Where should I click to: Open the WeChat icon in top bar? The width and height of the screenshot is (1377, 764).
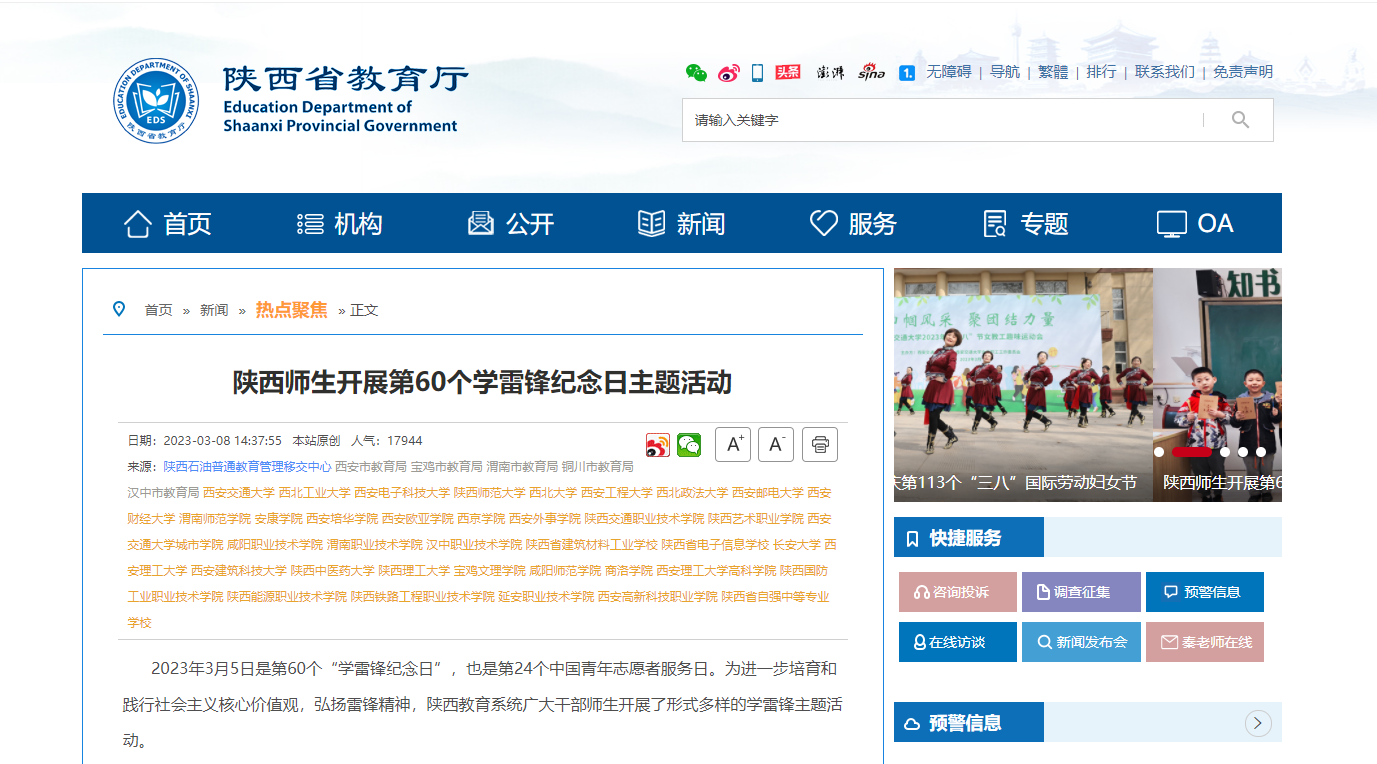[696, 72]
